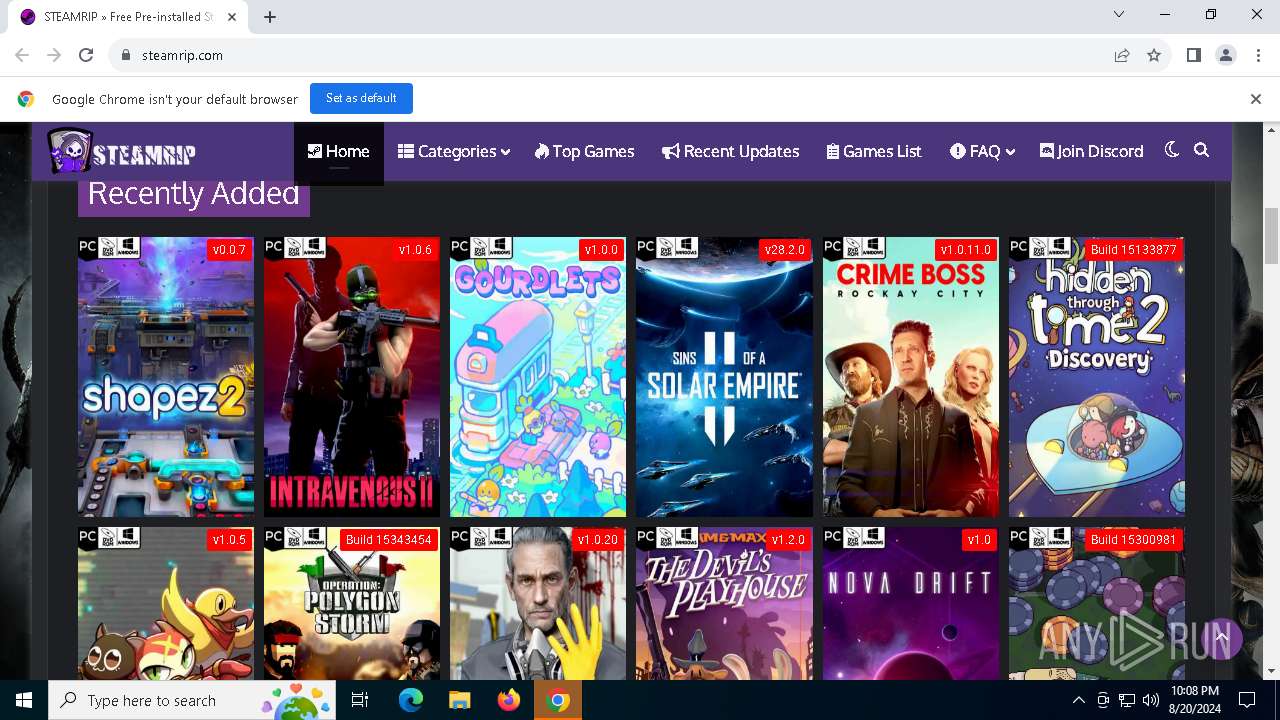Click the Build 15343454 badge

(388, 540)
